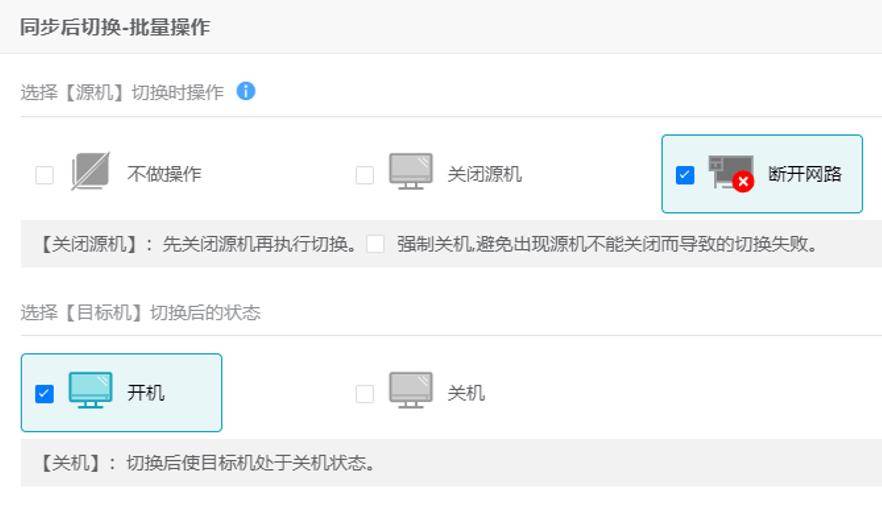Check the 不做操作 checkbox
The width and height of the screenshot is (882, 505).
(44, 175)
